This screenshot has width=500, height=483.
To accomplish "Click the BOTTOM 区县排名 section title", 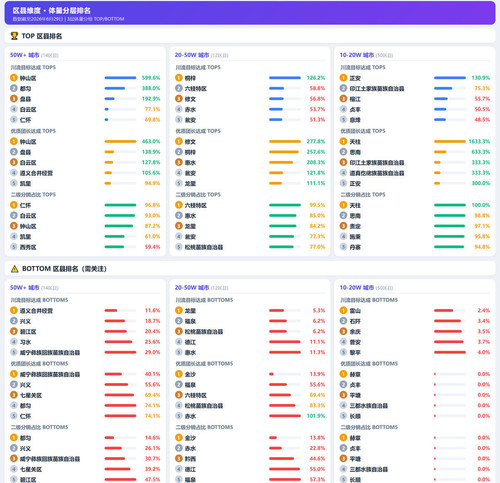I will 64,269.
